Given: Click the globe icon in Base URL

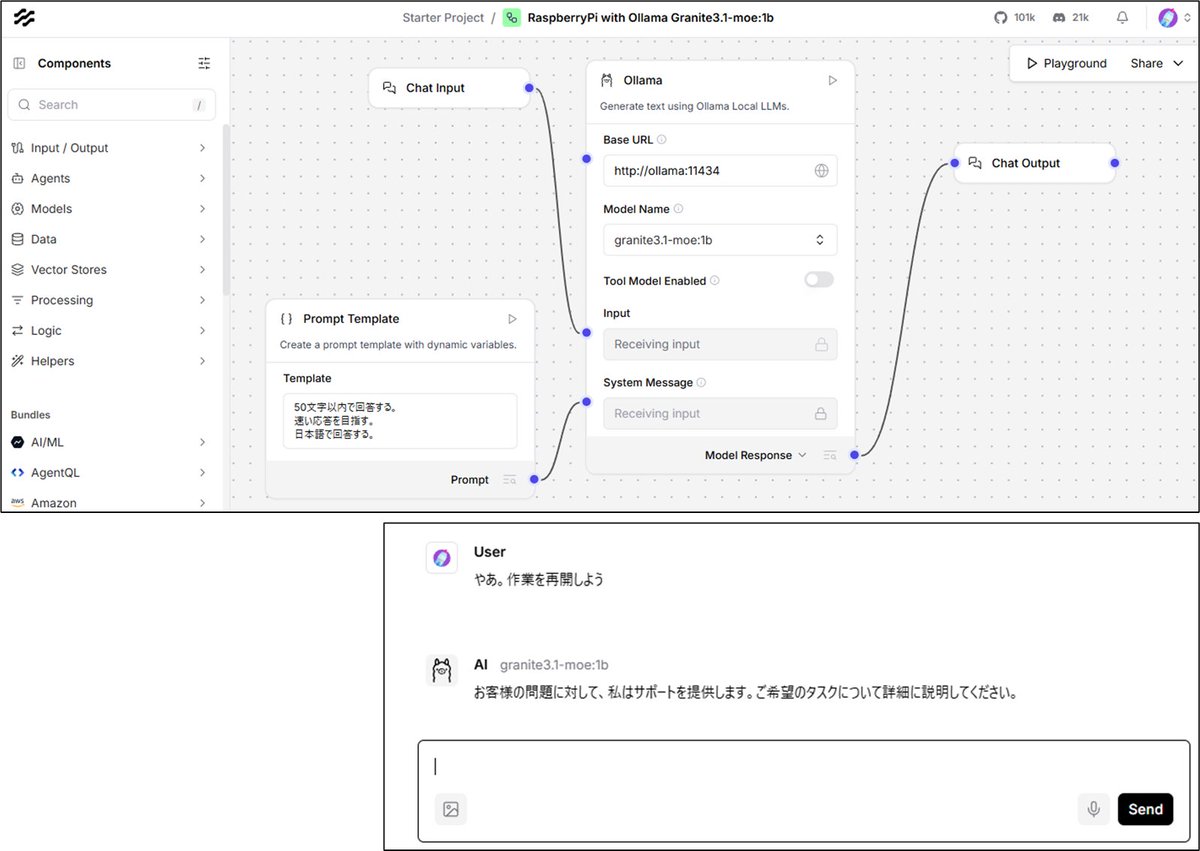Looking at the screenshot, I should [x=822, y=171].
